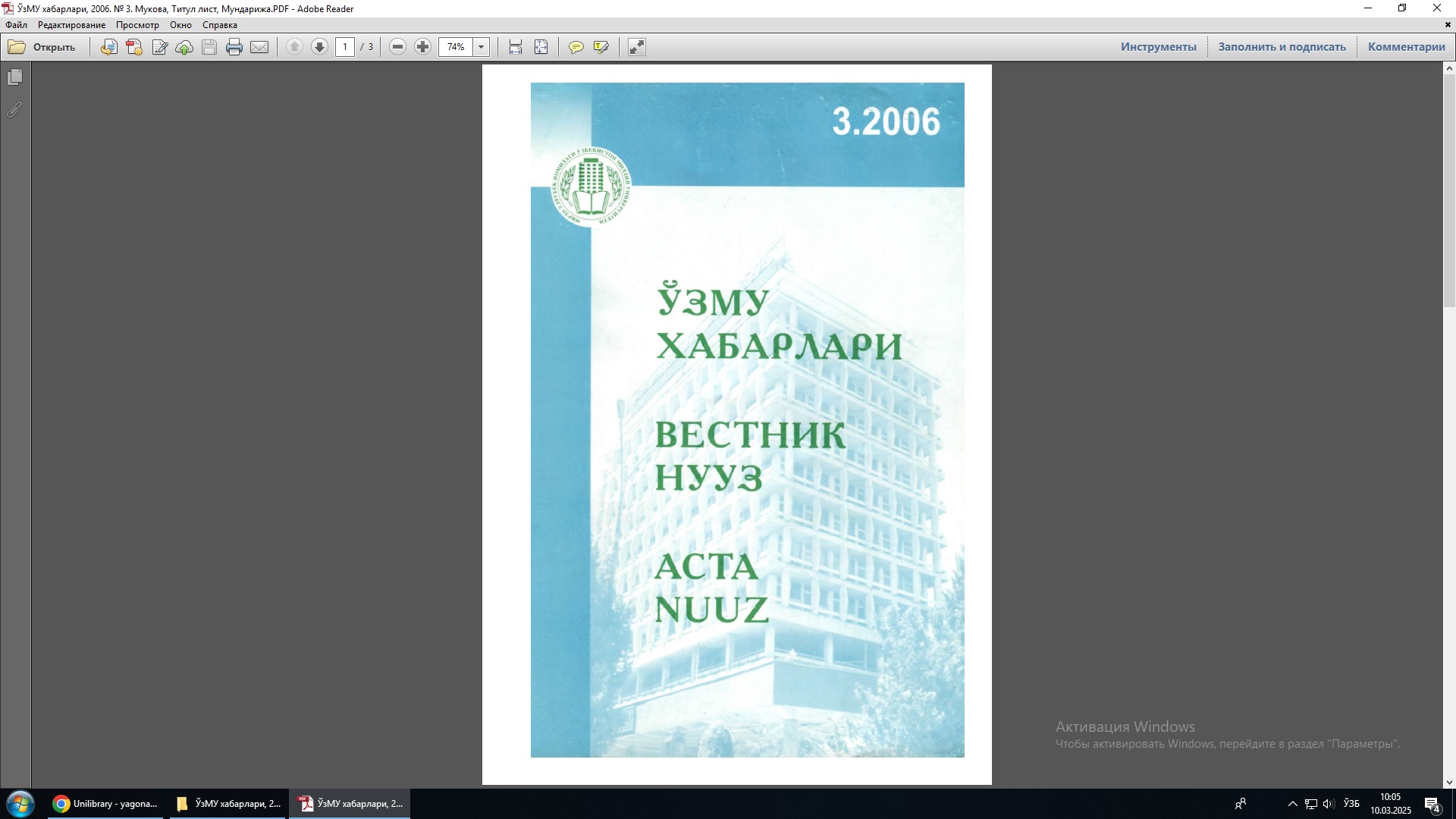Select the highlight text tool icon

coord(601,47)
